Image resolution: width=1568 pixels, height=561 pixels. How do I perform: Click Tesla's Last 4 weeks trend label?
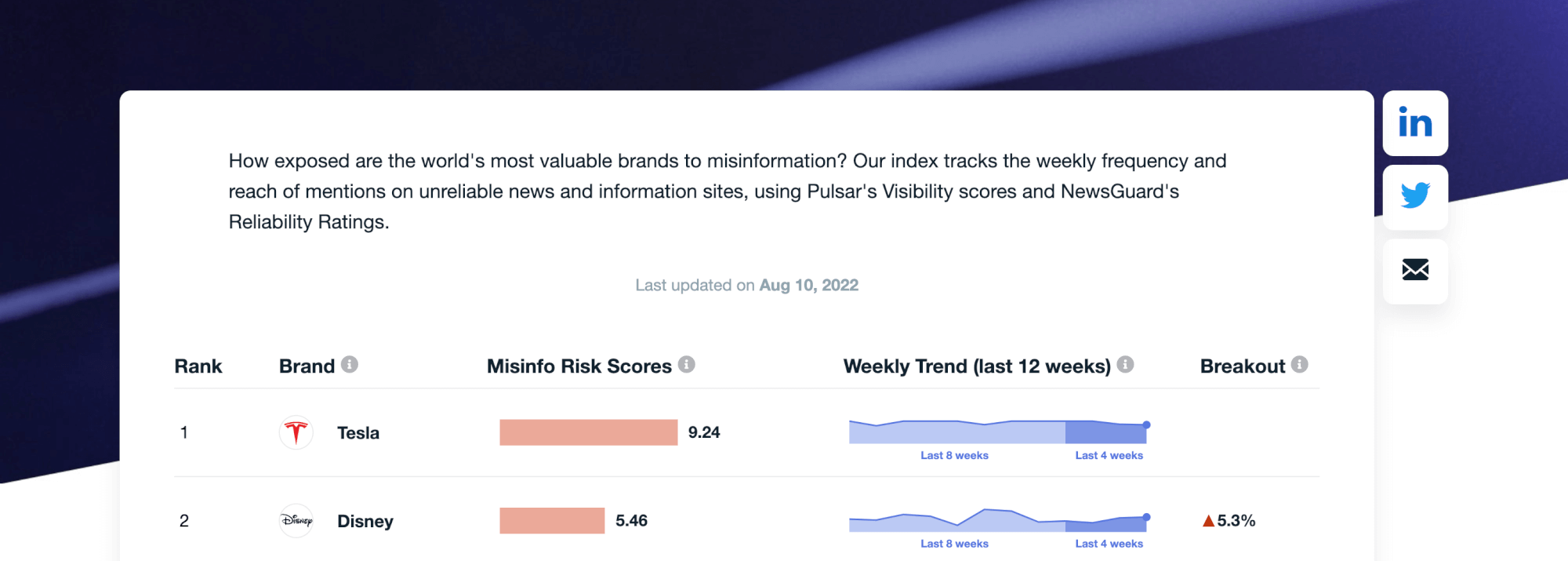pyautogui.click(x=1109, y=456)
